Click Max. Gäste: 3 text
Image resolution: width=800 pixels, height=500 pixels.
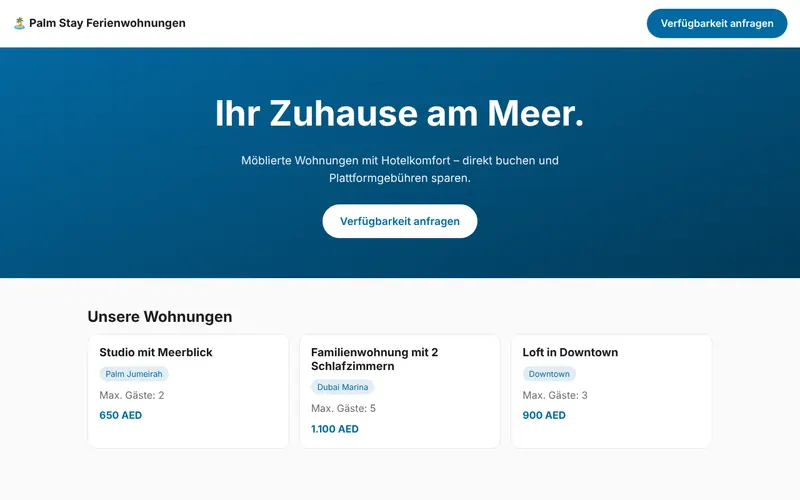(555, 395)
